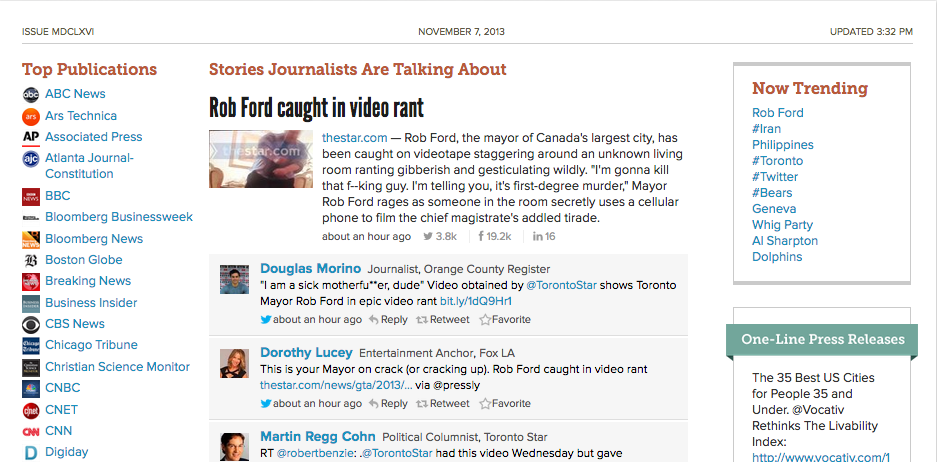The width and height of the screenshot is (937, 462).
Task: Open the ABC News publication link
Action: coord(75,94)
